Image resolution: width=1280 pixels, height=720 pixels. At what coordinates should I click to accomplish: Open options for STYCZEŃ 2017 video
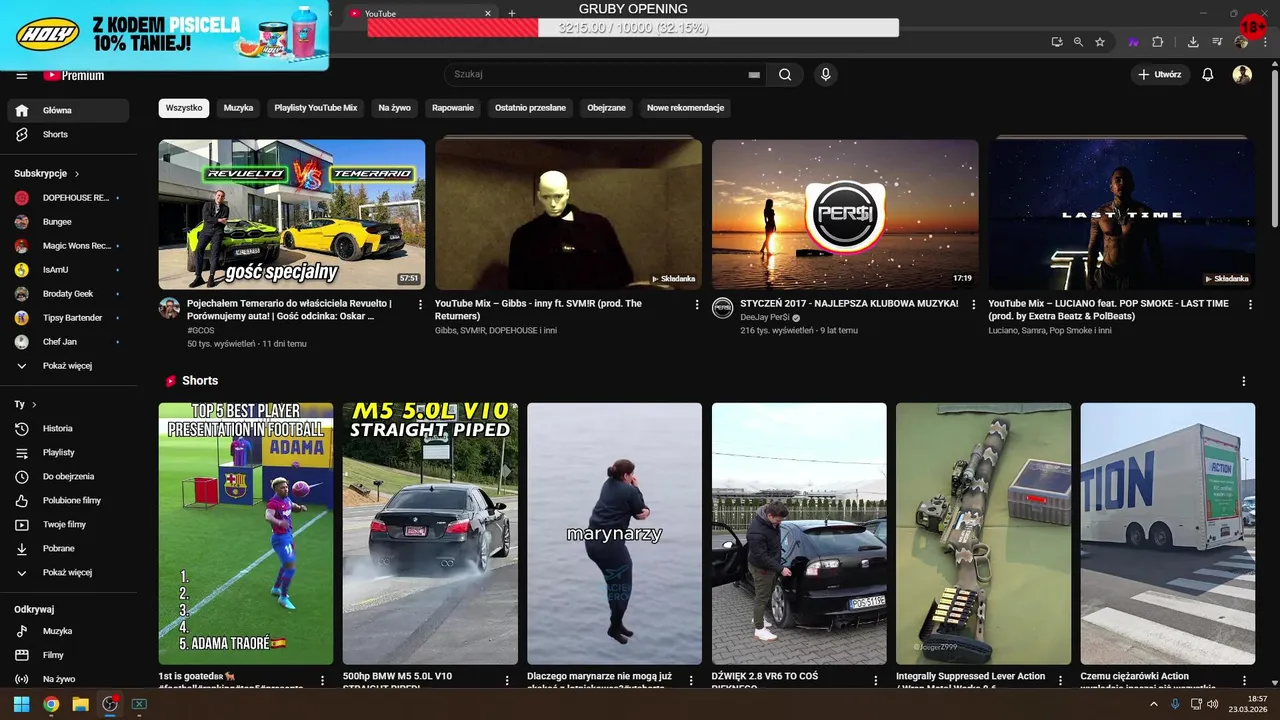(974, 304)
